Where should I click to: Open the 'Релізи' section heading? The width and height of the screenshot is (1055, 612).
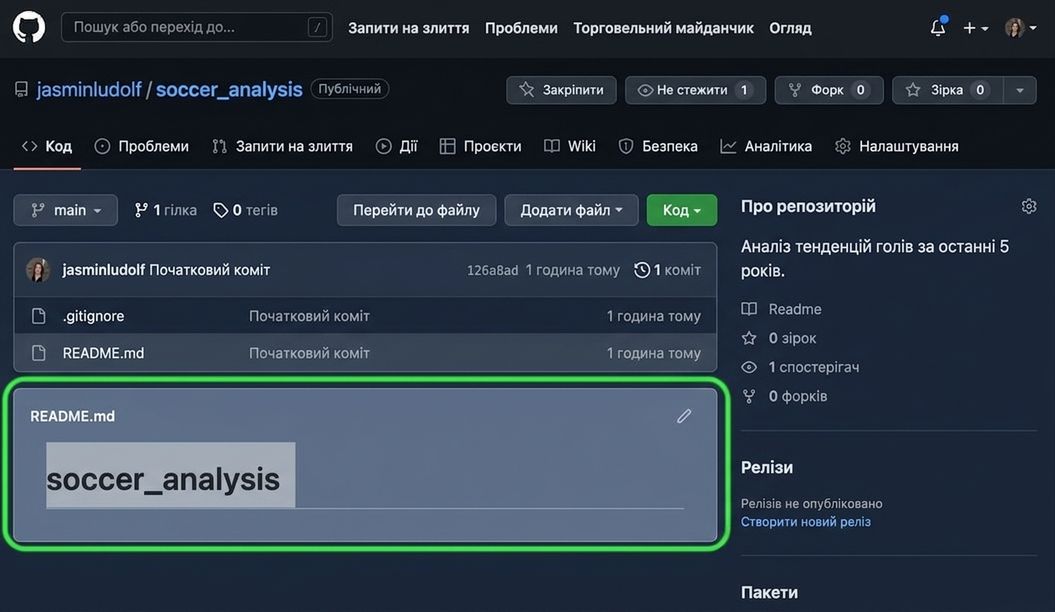point(766,467)
